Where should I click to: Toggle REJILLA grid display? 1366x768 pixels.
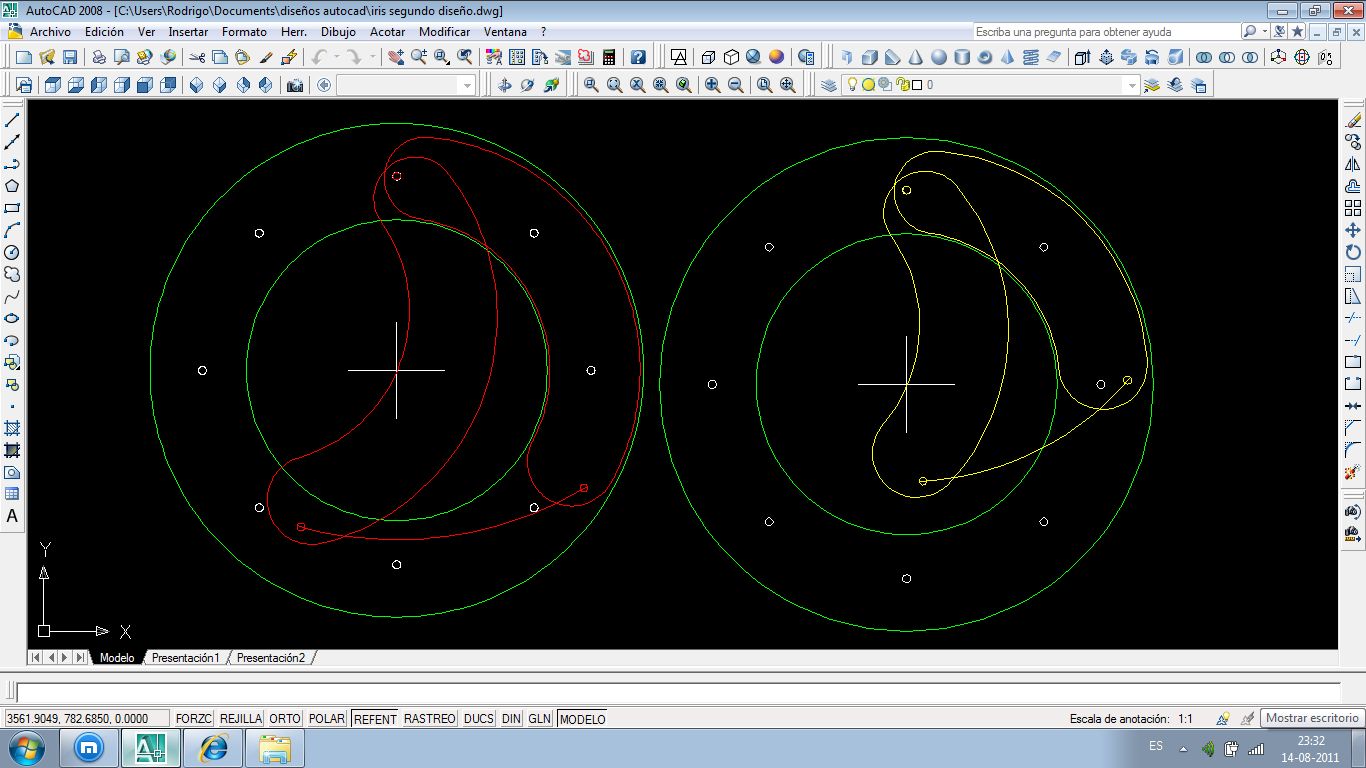241,718
